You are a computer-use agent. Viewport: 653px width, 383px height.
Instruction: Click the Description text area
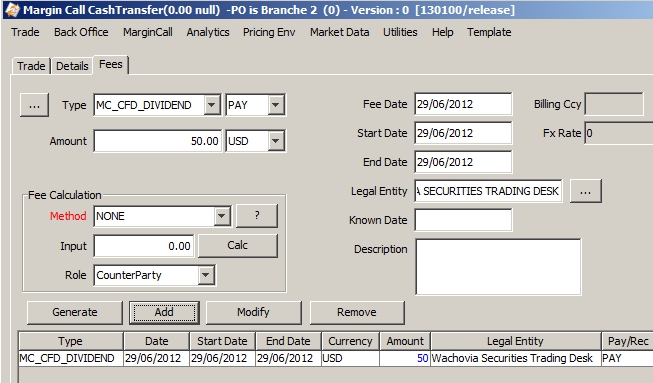pyautogui.click(x=498, y=266)
